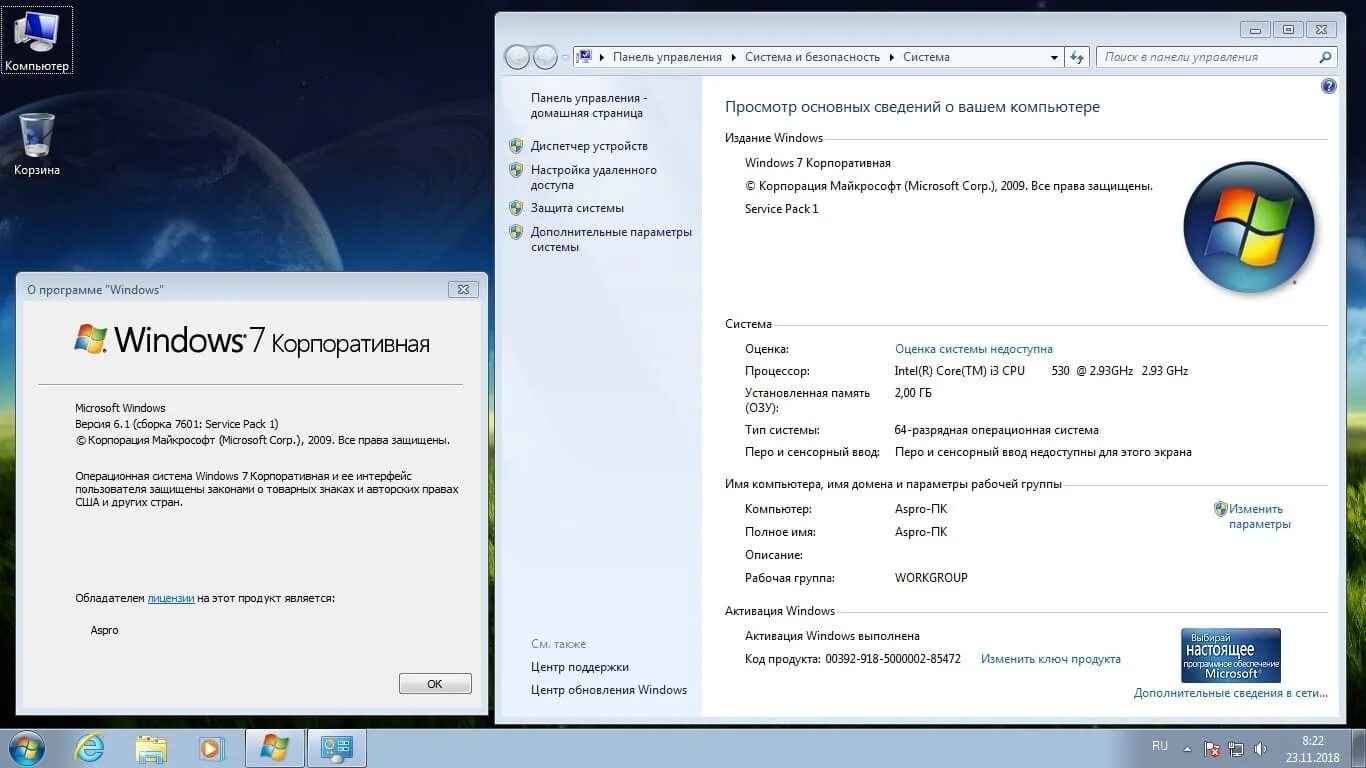Open Центр поддержки link
Image resolution: width=1366 pixels, height=768 pixels.
click(x=580, y=667)
